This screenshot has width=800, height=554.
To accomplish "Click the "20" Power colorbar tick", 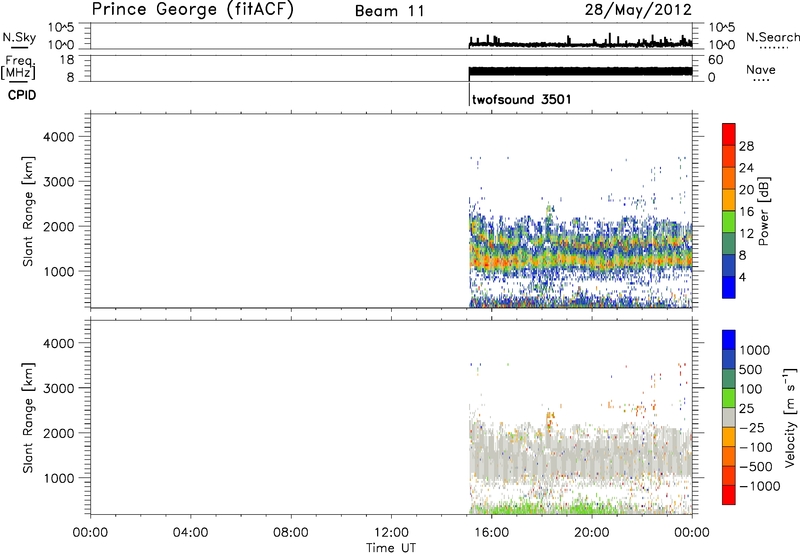I will tap(746, 190).
